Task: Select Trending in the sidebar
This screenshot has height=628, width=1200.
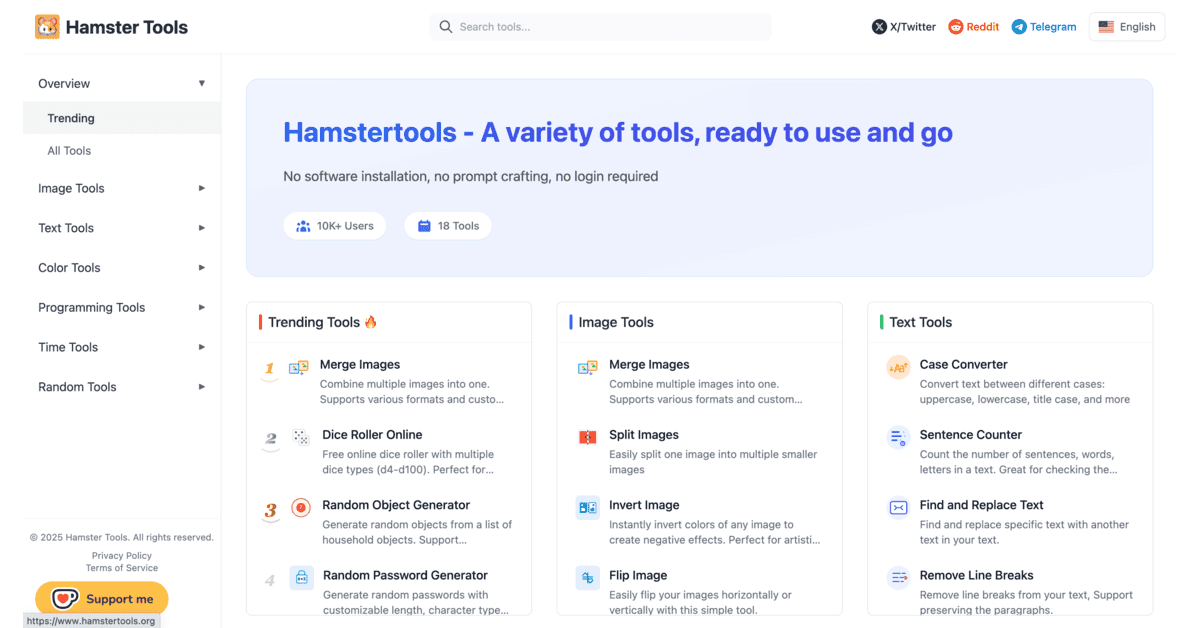Action: pyautogui.click(x=122, y=118)
